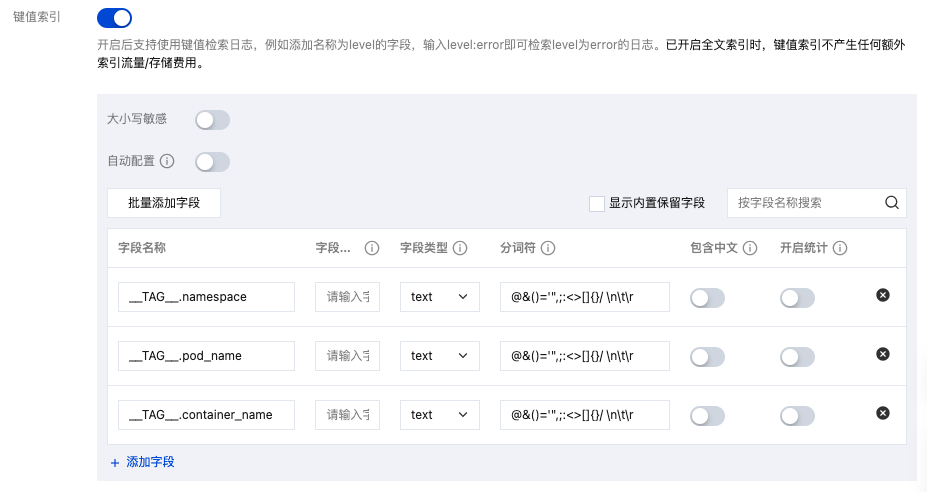The height and width of the screenshot is (492, 927).
Task: Click info icon beside 包含中文 header
Action: click(x=750, y=248)
